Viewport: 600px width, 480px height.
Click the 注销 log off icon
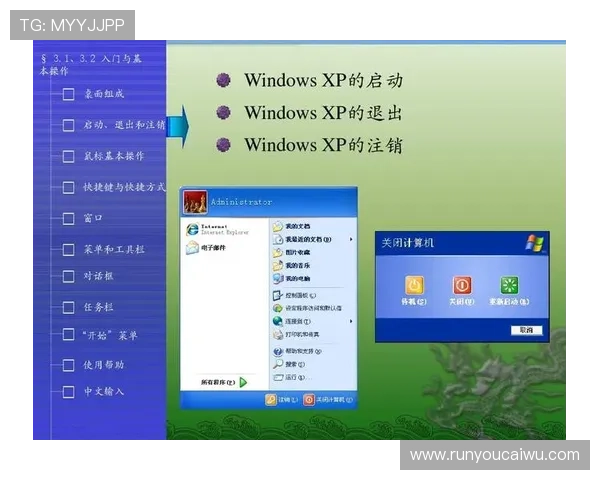(271, 399)
